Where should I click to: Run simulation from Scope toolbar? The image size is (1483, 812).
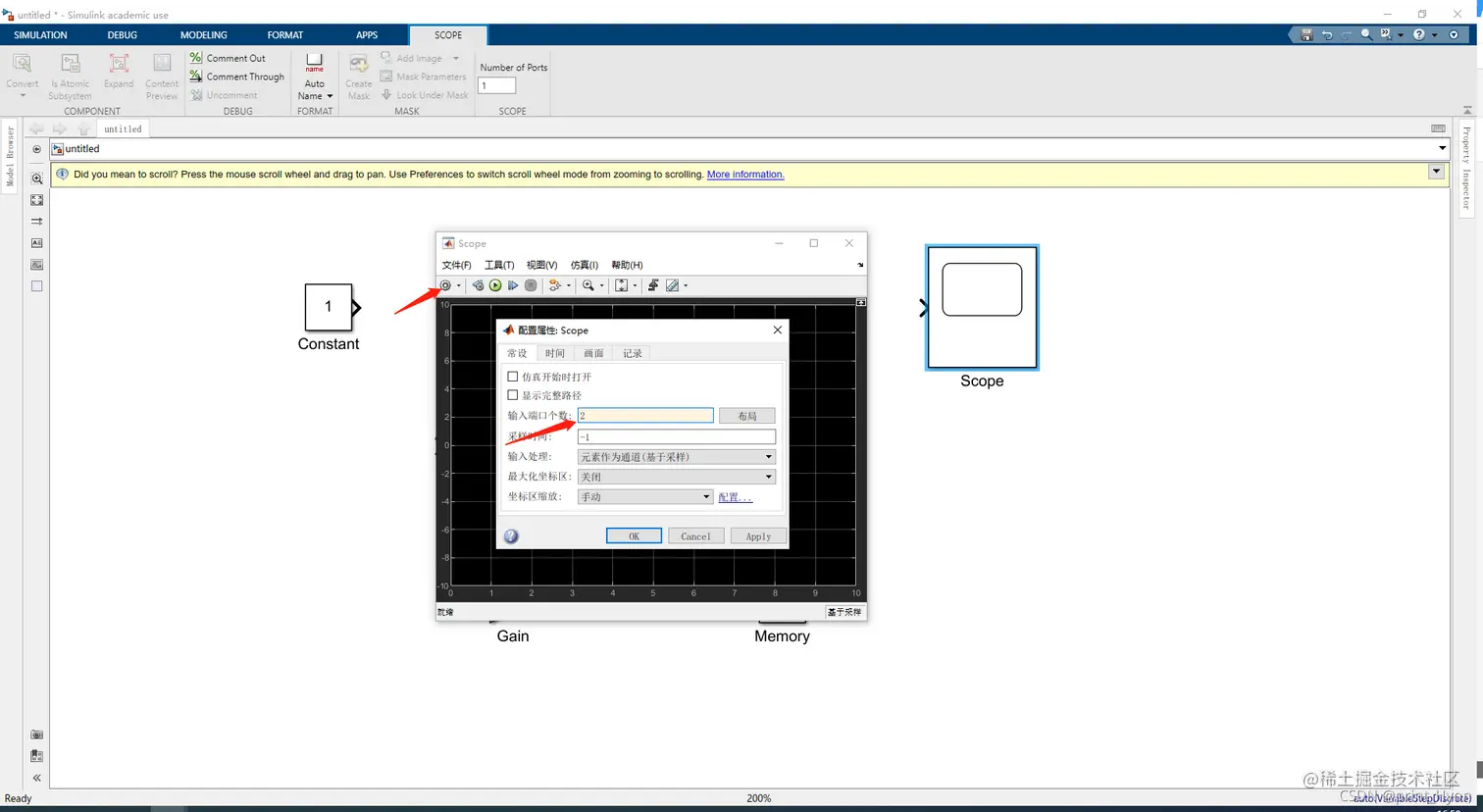[x=495, y=285]
